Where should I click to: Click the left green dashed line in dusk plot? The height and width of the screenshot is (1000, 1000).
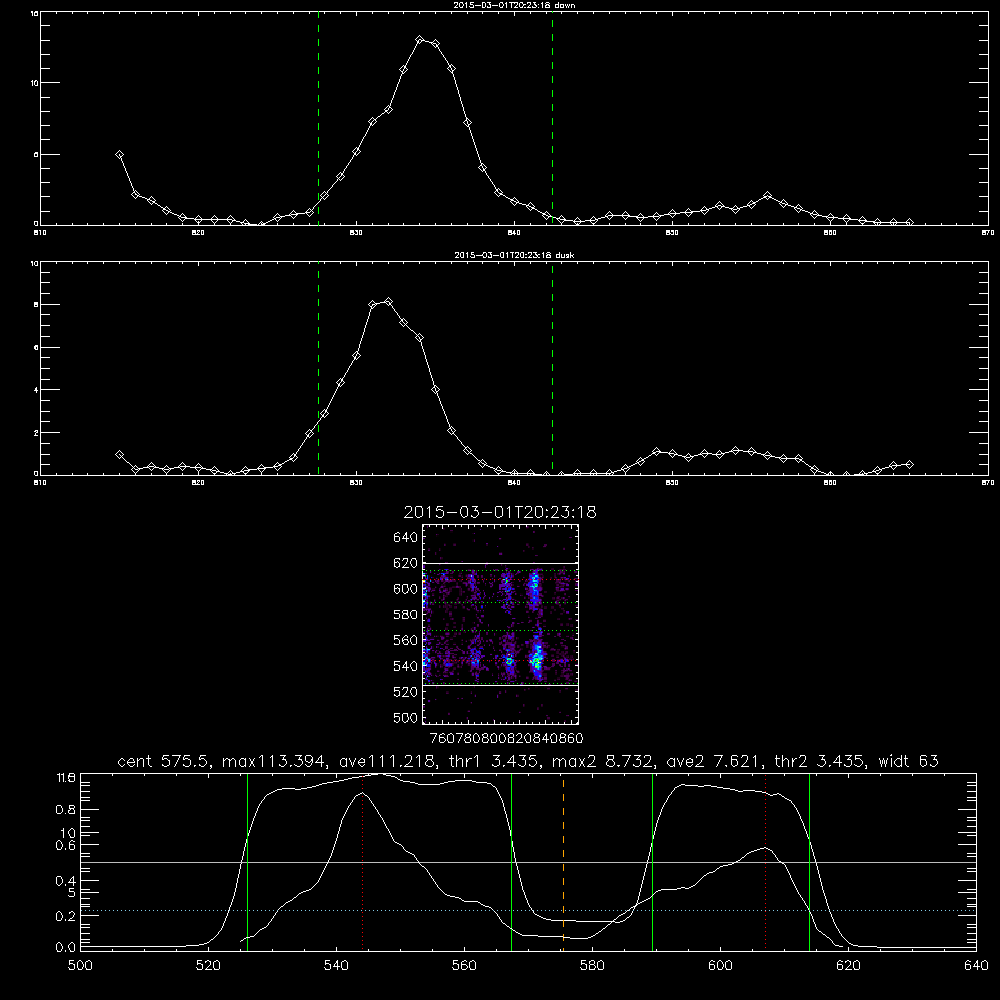(318, 368)
